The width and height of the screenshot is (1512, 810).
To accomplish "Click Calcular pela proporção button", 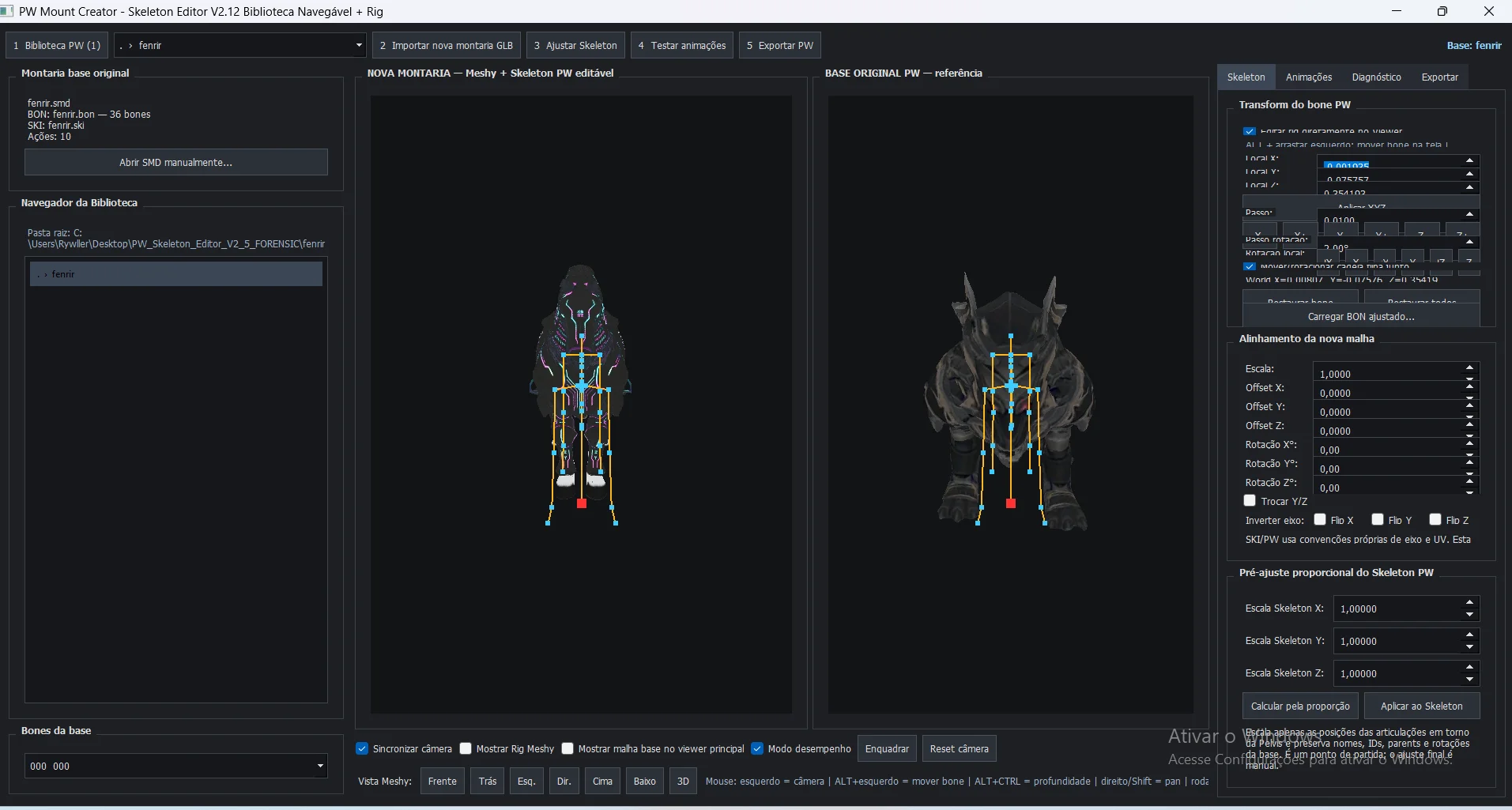I will [1300, 706].
